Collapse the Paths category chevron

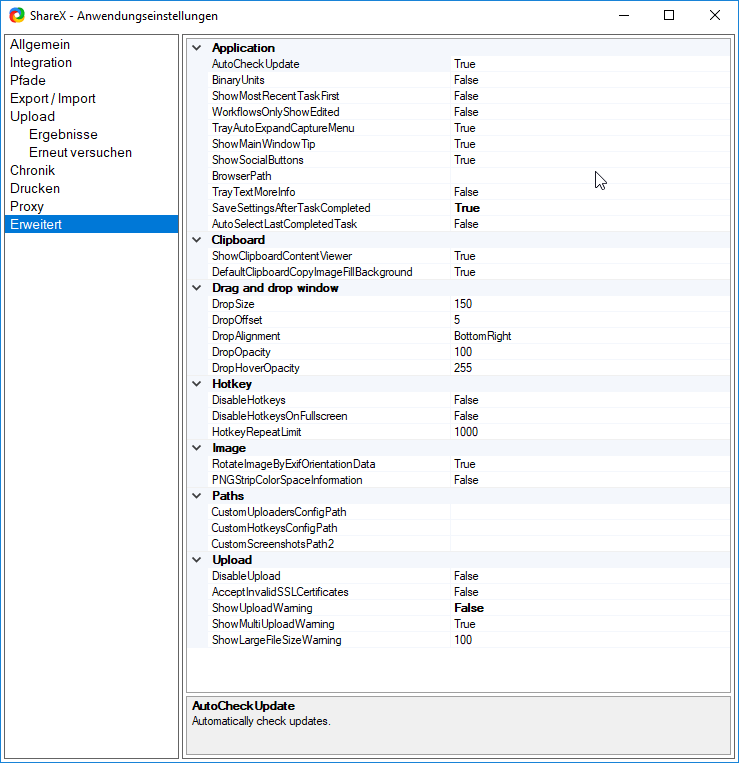coord(197,496)
